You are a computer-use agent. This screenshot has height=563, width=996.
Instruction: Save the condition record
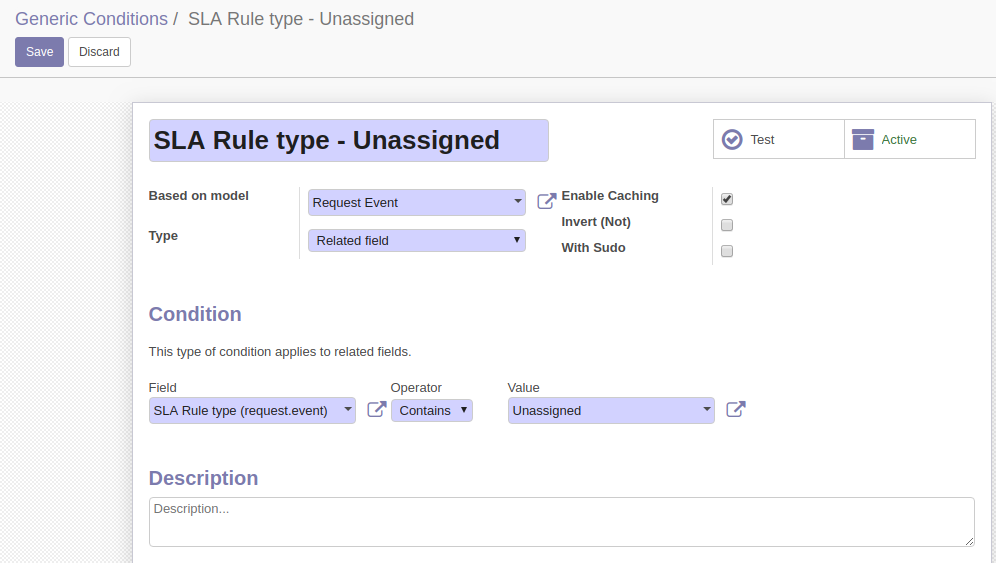[39, 52]
